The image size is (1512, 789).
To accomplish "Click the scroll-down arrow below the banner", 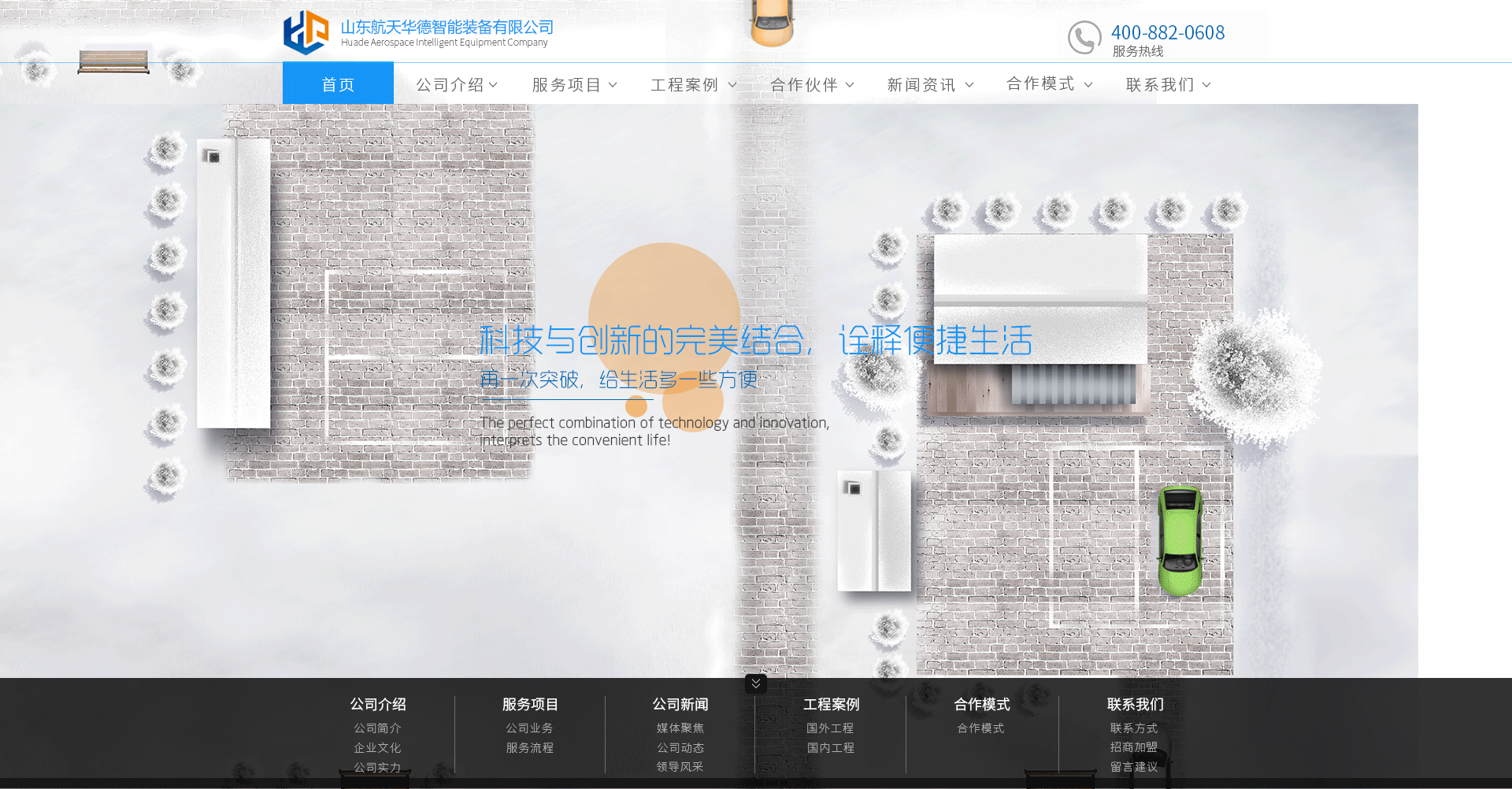I will pos(755,683).
